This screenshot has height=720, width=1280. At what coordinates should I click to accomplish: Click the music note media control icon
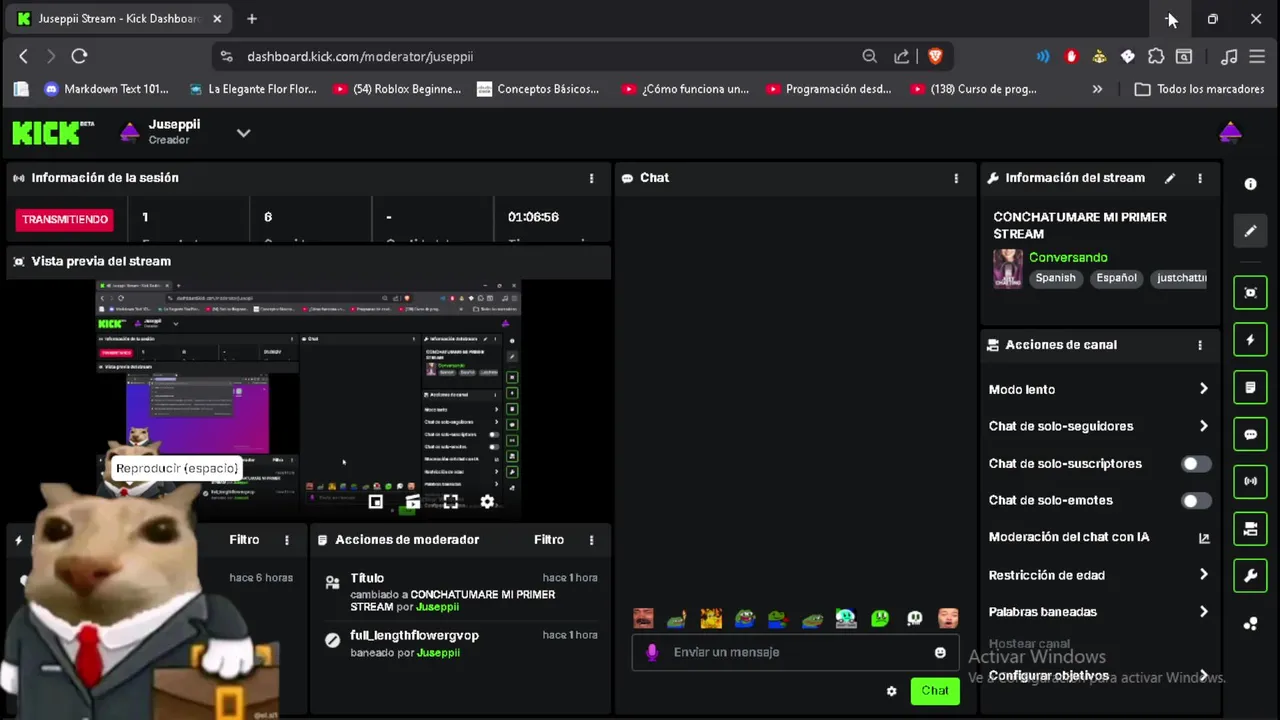point(1229,57)
